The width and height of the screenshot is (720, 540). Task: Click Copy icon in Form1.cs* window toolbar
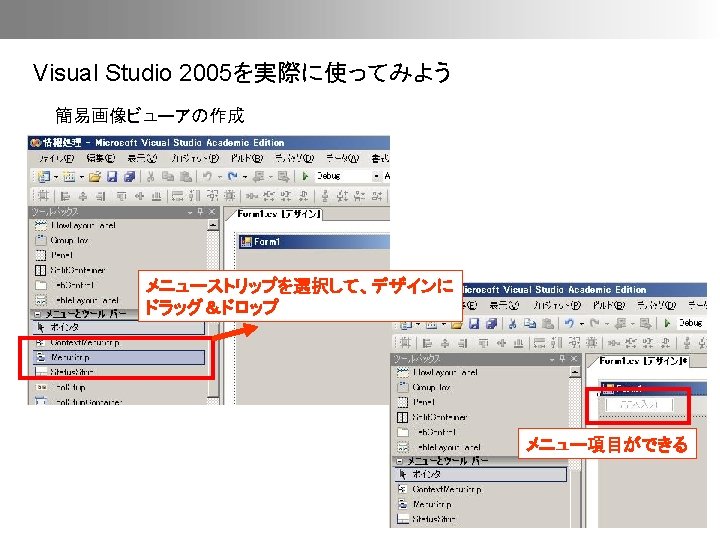coord(530,324)
